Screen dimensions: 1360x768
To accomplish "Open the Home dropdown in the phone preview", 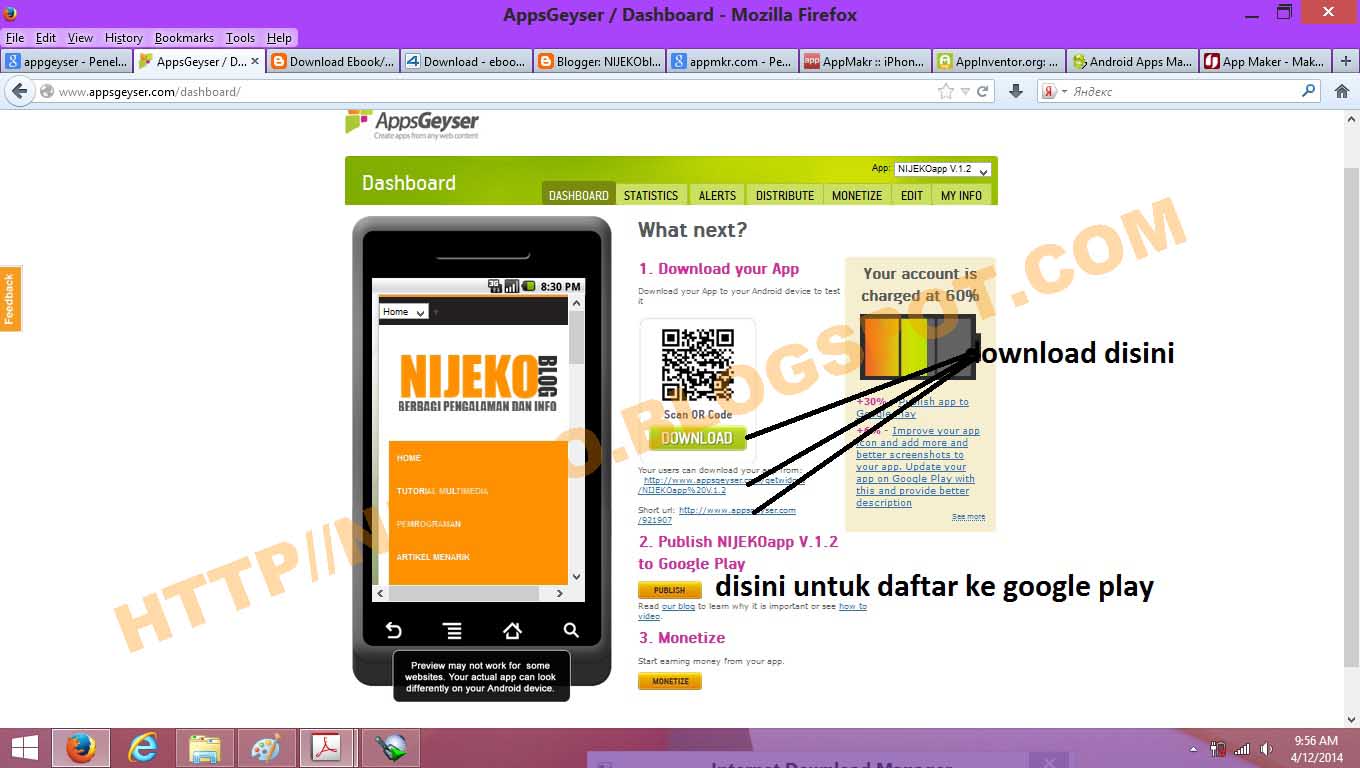I will [x=404, y=312].
